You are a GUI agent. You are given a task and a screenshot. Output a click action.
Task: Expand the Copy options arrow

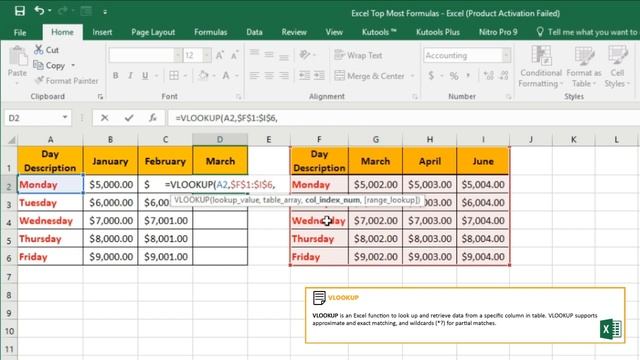pyautogui.click(x=73, y=65)
